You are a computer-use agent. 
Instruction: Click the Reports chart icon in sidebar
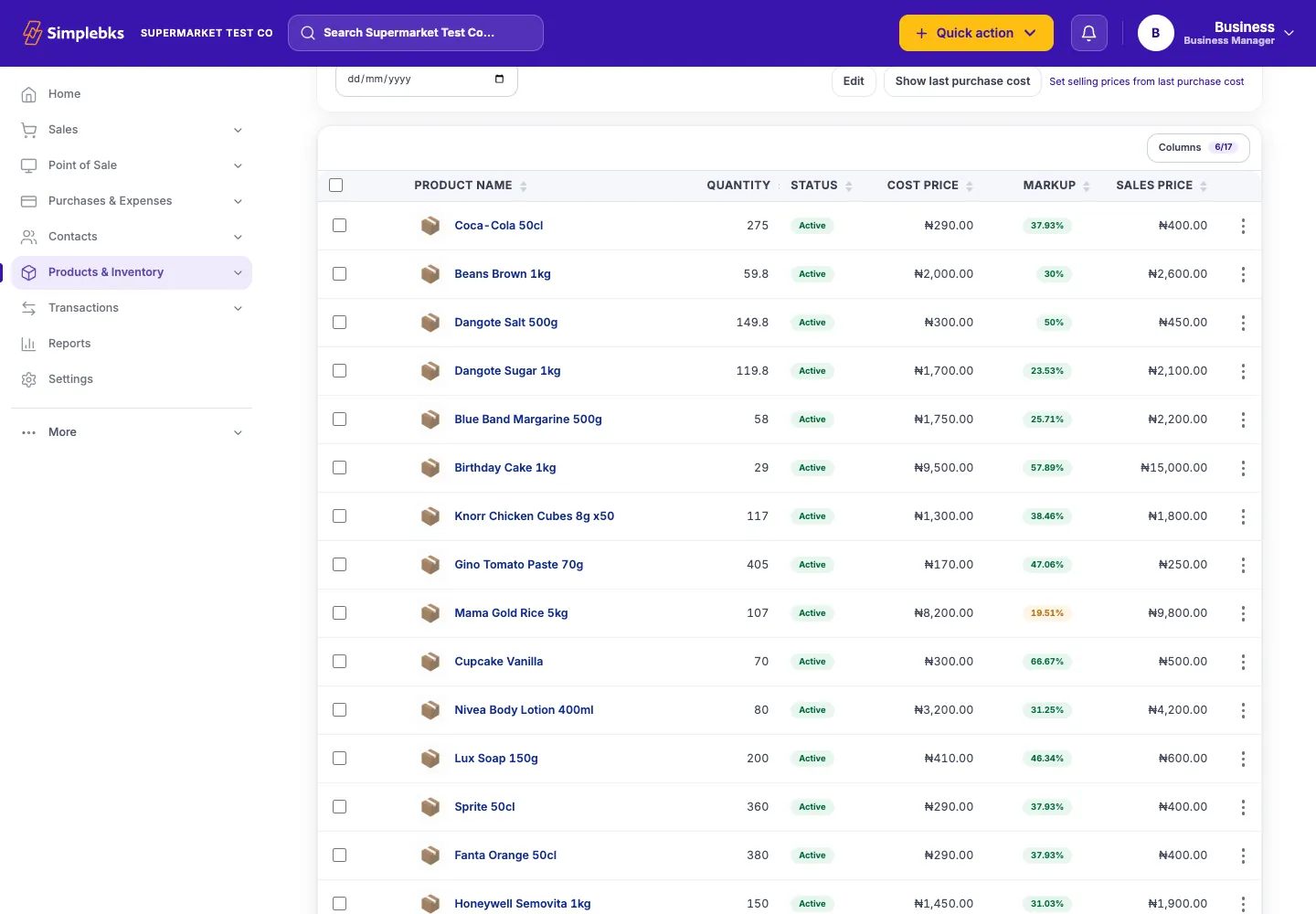tap(29, 344)
